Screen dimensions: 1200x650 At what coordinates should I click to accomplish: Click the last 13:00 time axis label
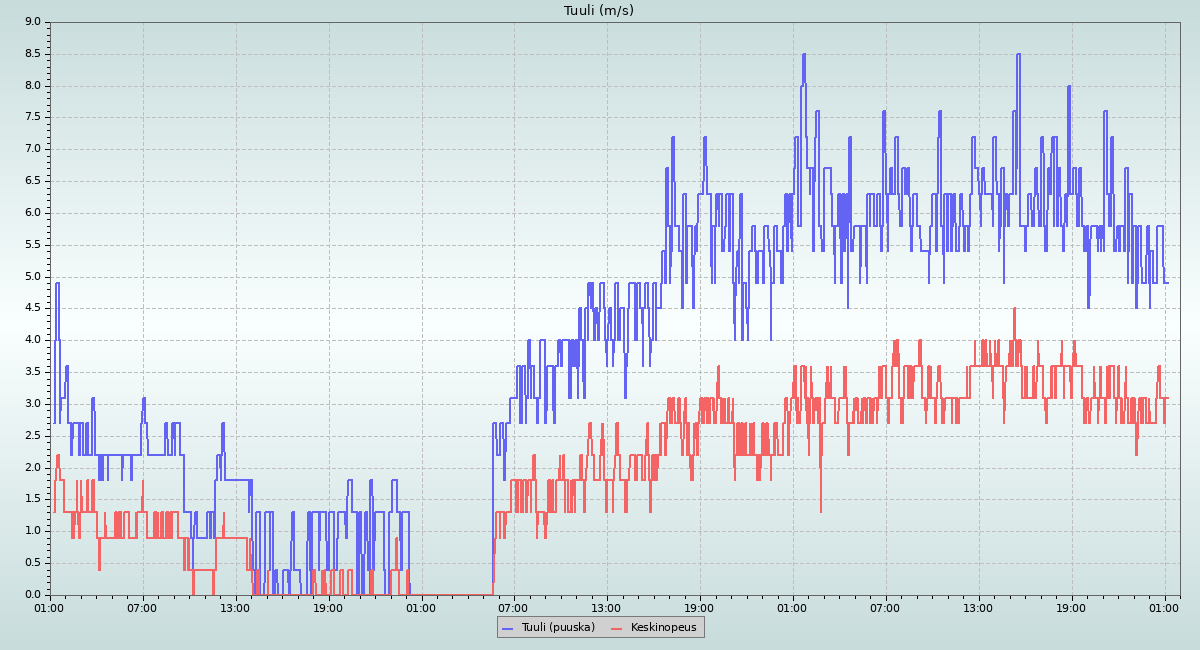click(x=978, y=607)
